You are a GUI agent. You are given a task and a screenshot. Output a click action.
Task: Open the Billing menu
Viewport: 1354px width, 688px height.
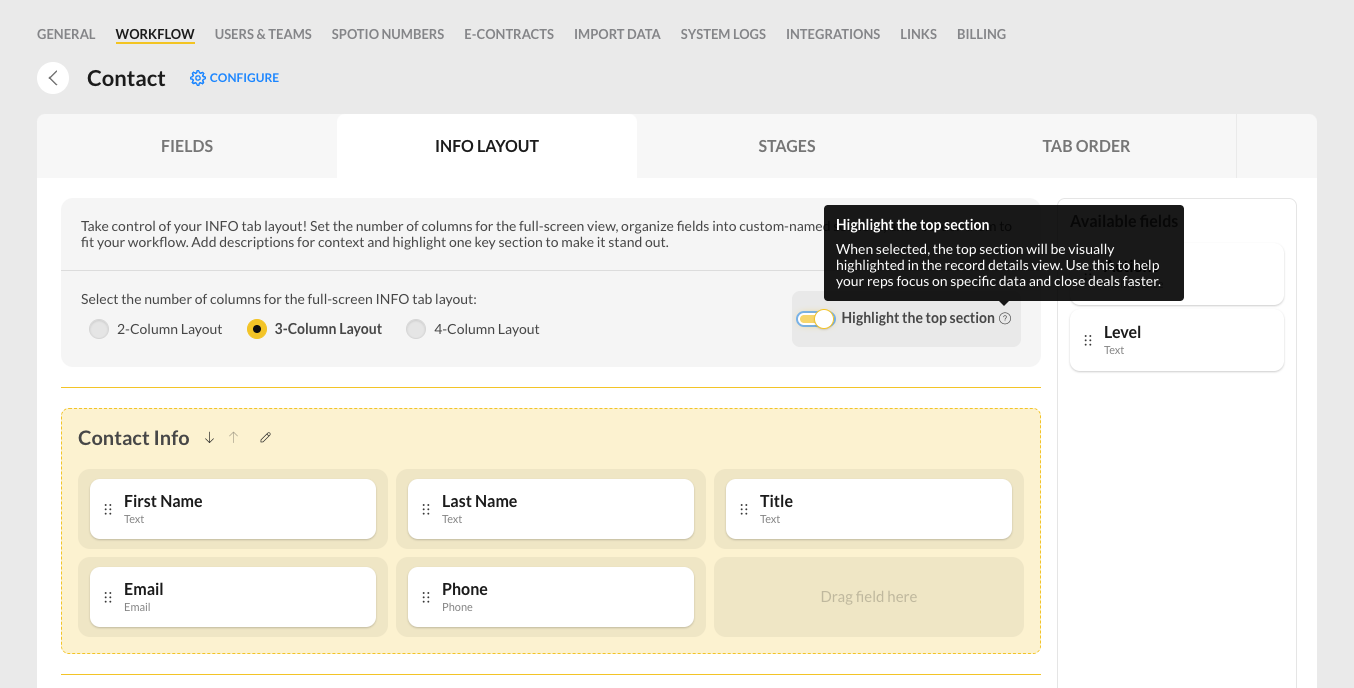(x=981, y=34)
